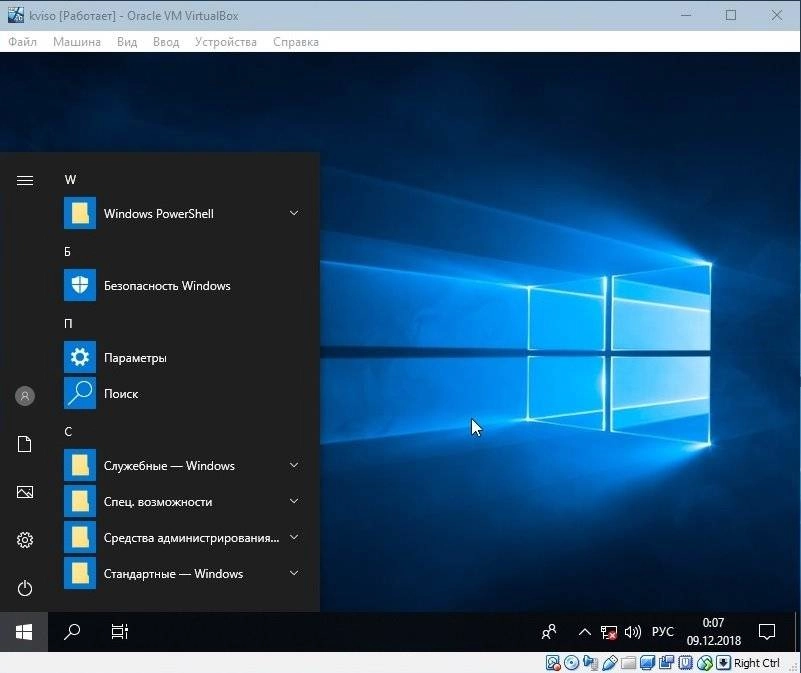Switch input language via РУС indicator
This screenshot has height=673, width=801.
point(663,632)
